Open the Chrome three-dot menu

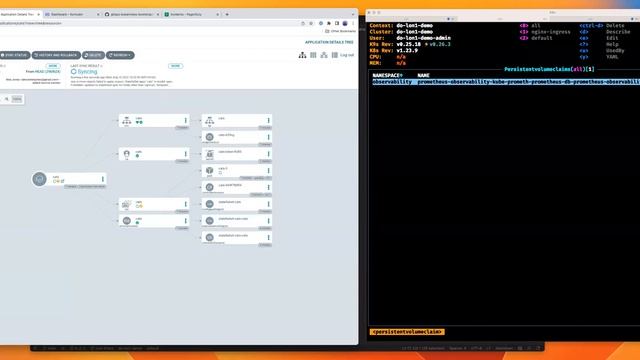[x=353, y=23]
